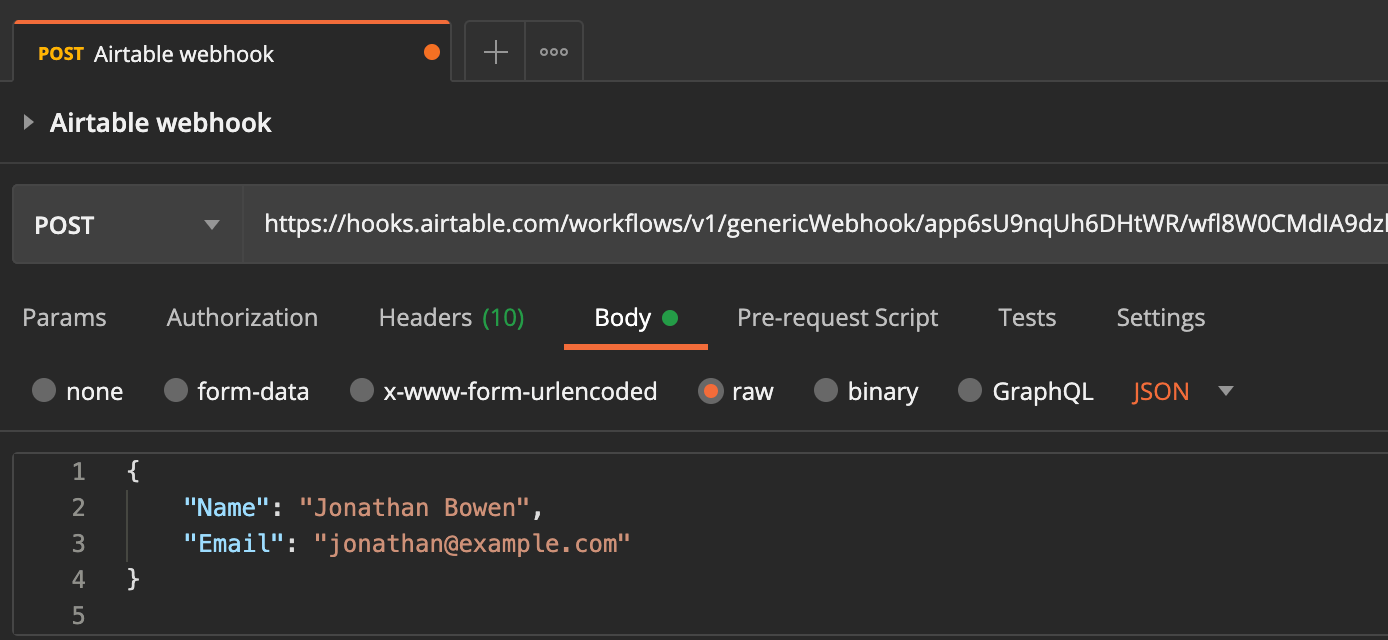Select x-www-form-urlencoded body type
1388x640 pixels.
tap(504, 392)
